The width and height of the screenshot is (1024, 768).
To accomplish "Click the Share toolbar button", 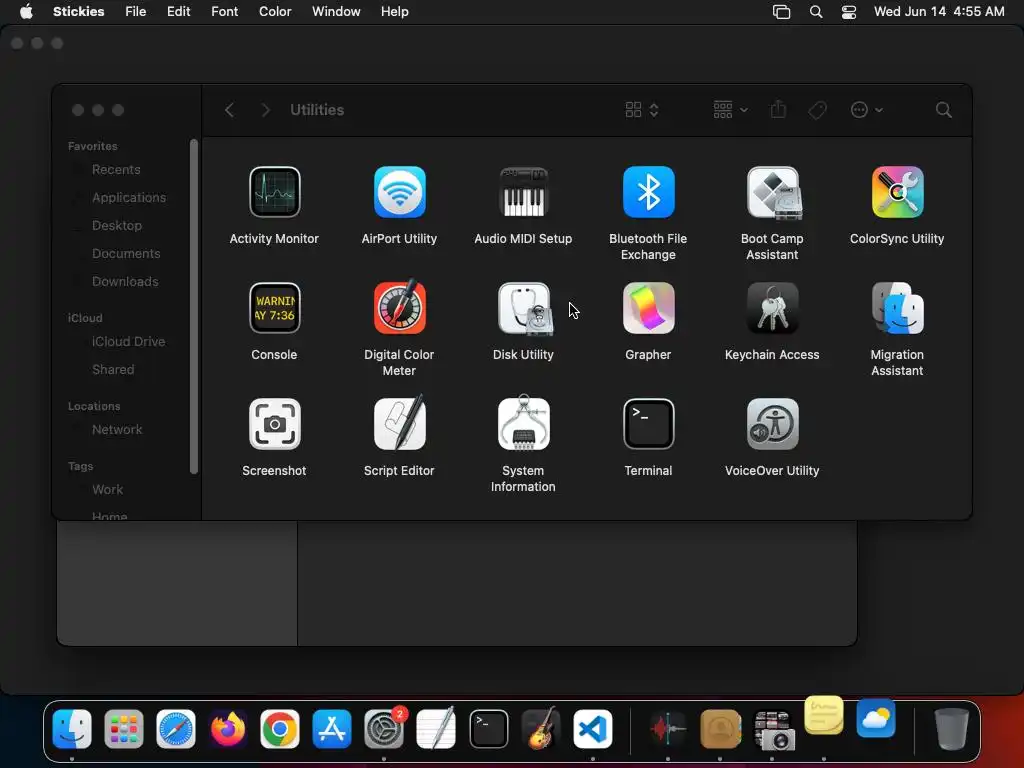I will [778, 110].
